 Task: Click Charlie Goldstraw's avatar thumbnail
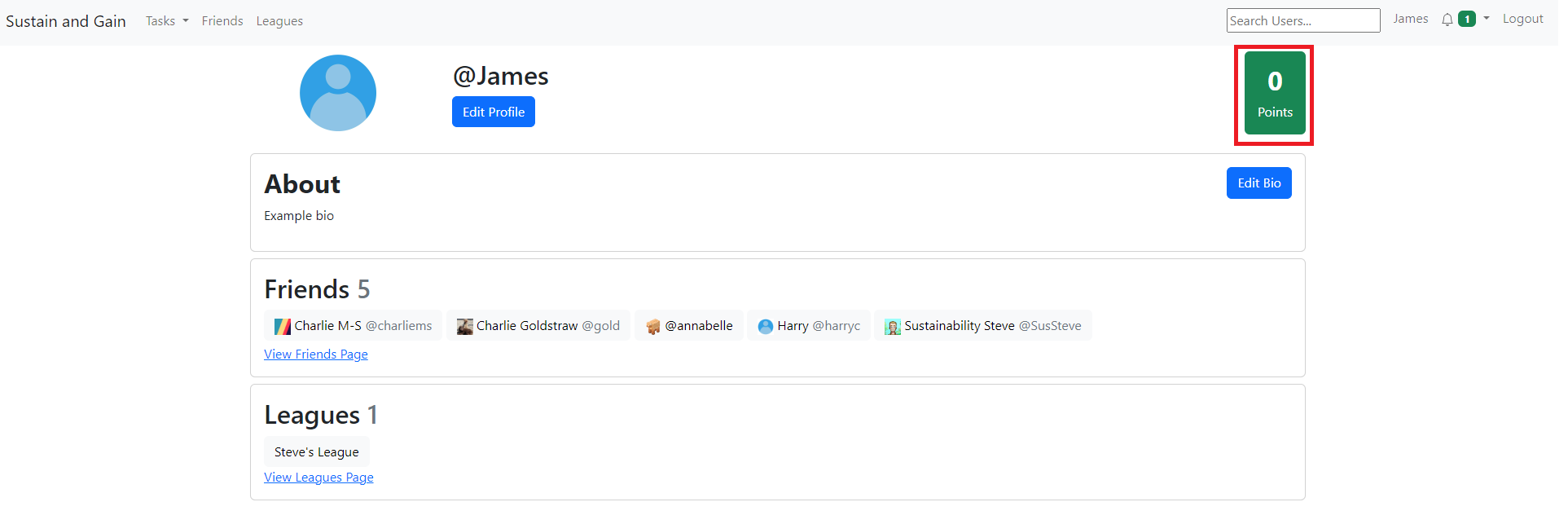tap(464, 327)
